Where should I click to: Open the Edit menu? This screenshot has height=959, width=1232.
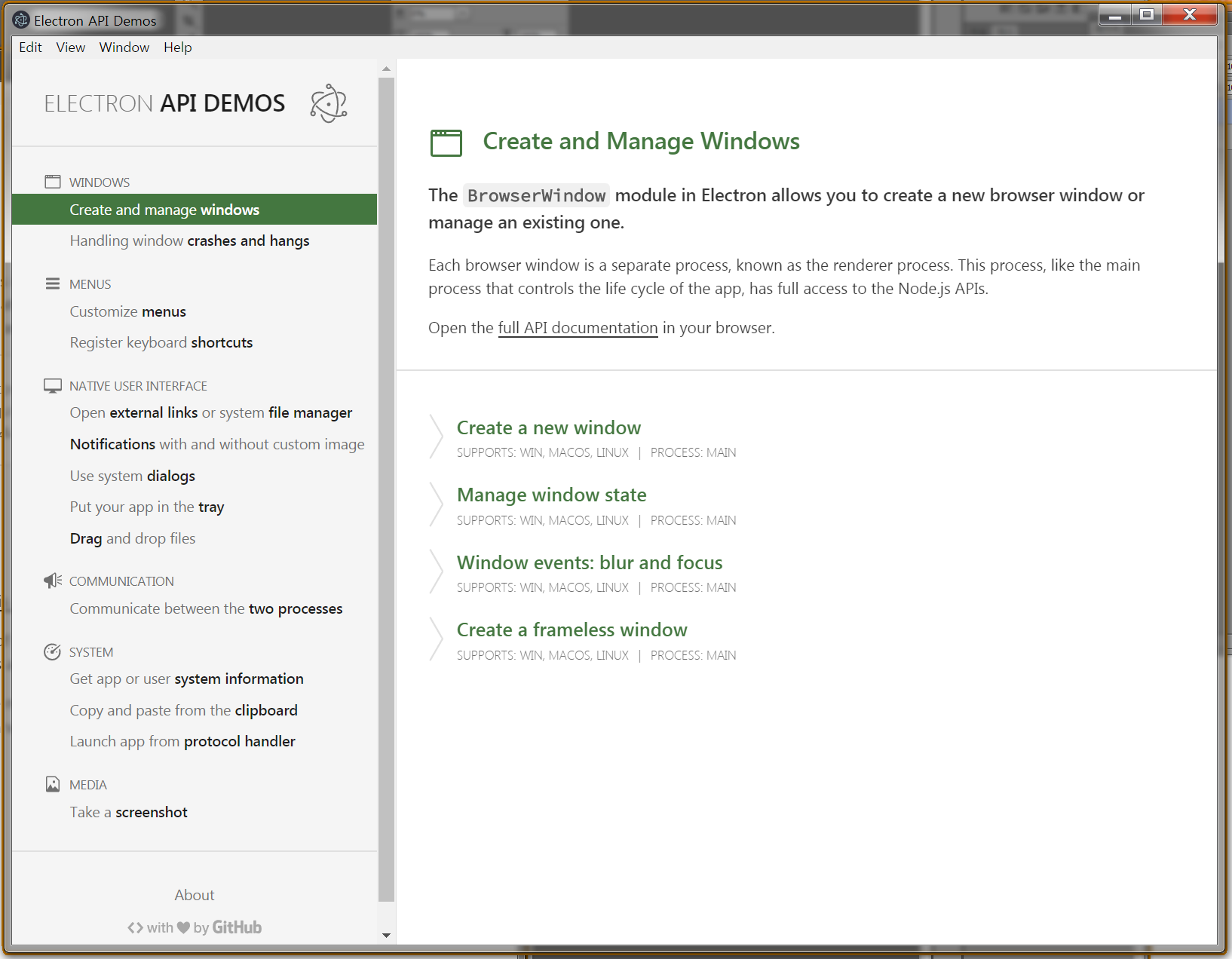[30, 47]
